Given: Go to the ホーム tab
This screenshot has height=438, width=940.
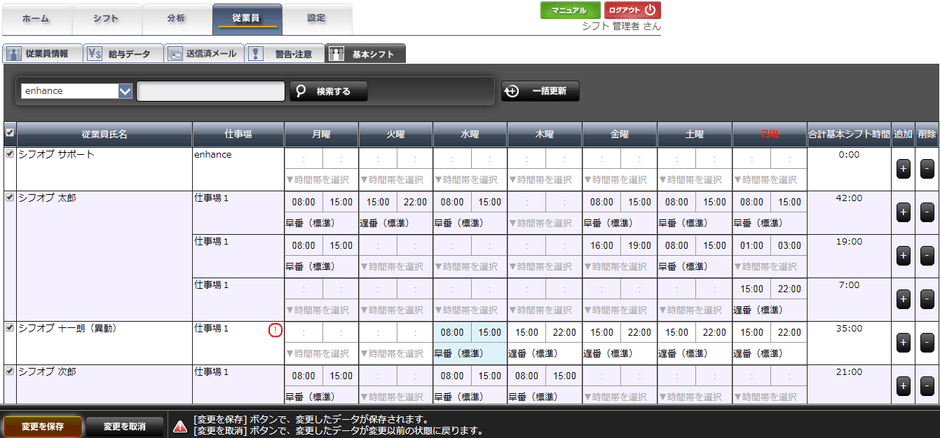Looking at the screenshot, I should tap(37, 19).
